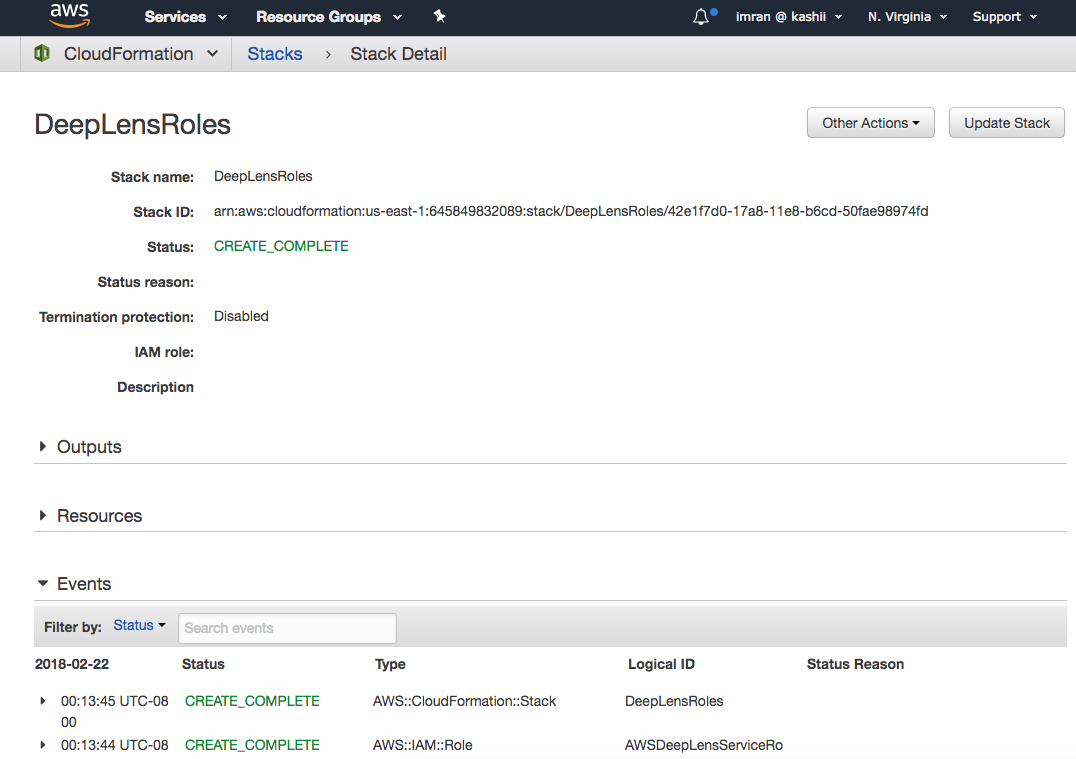
Task: Open the notifications bell icon
Action: [x=701, y=16]
